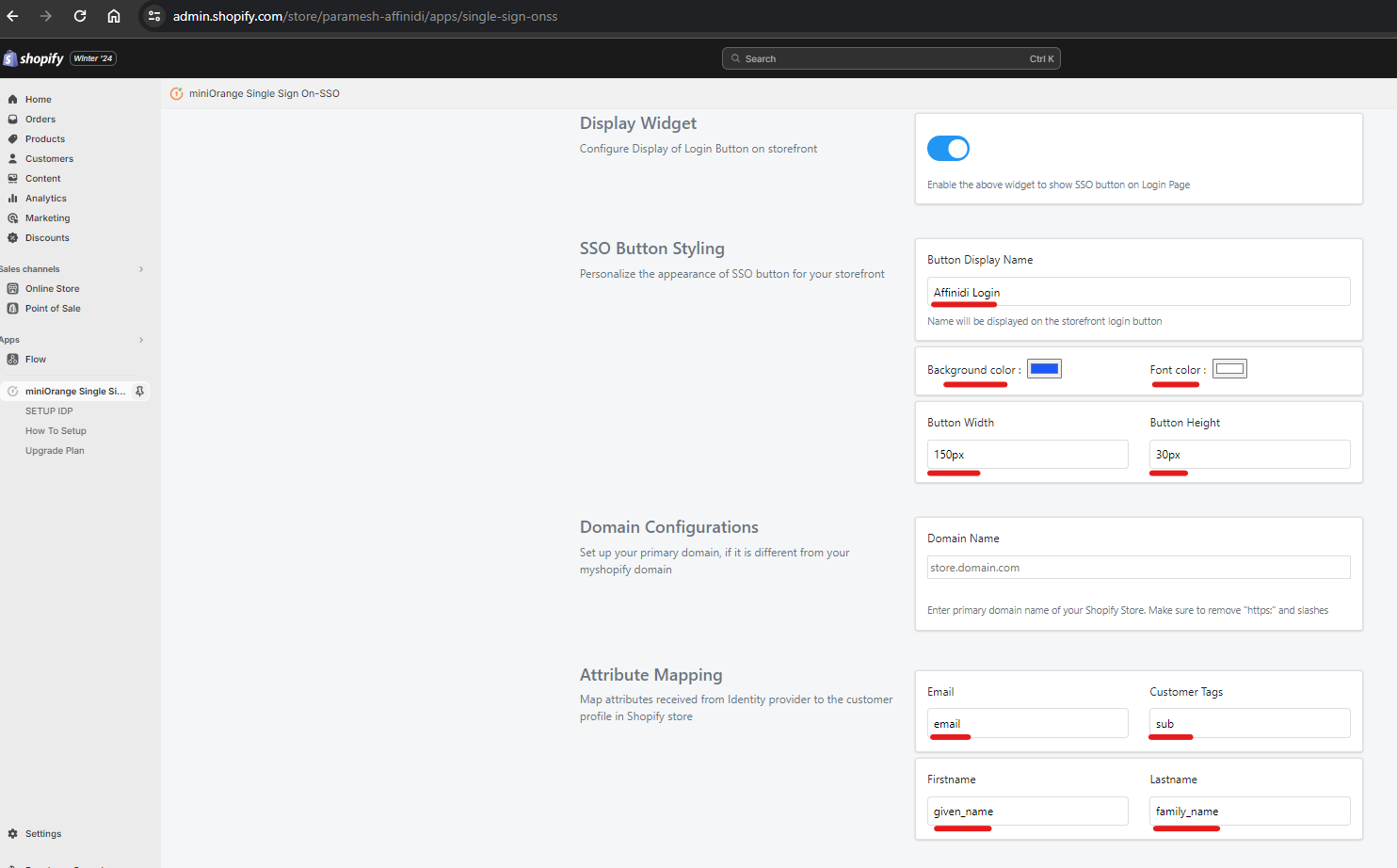This screenshot has height=868, width=1397.
Task: Click the browser home icon
Action: pyautogui.click(x=114, y=16)
